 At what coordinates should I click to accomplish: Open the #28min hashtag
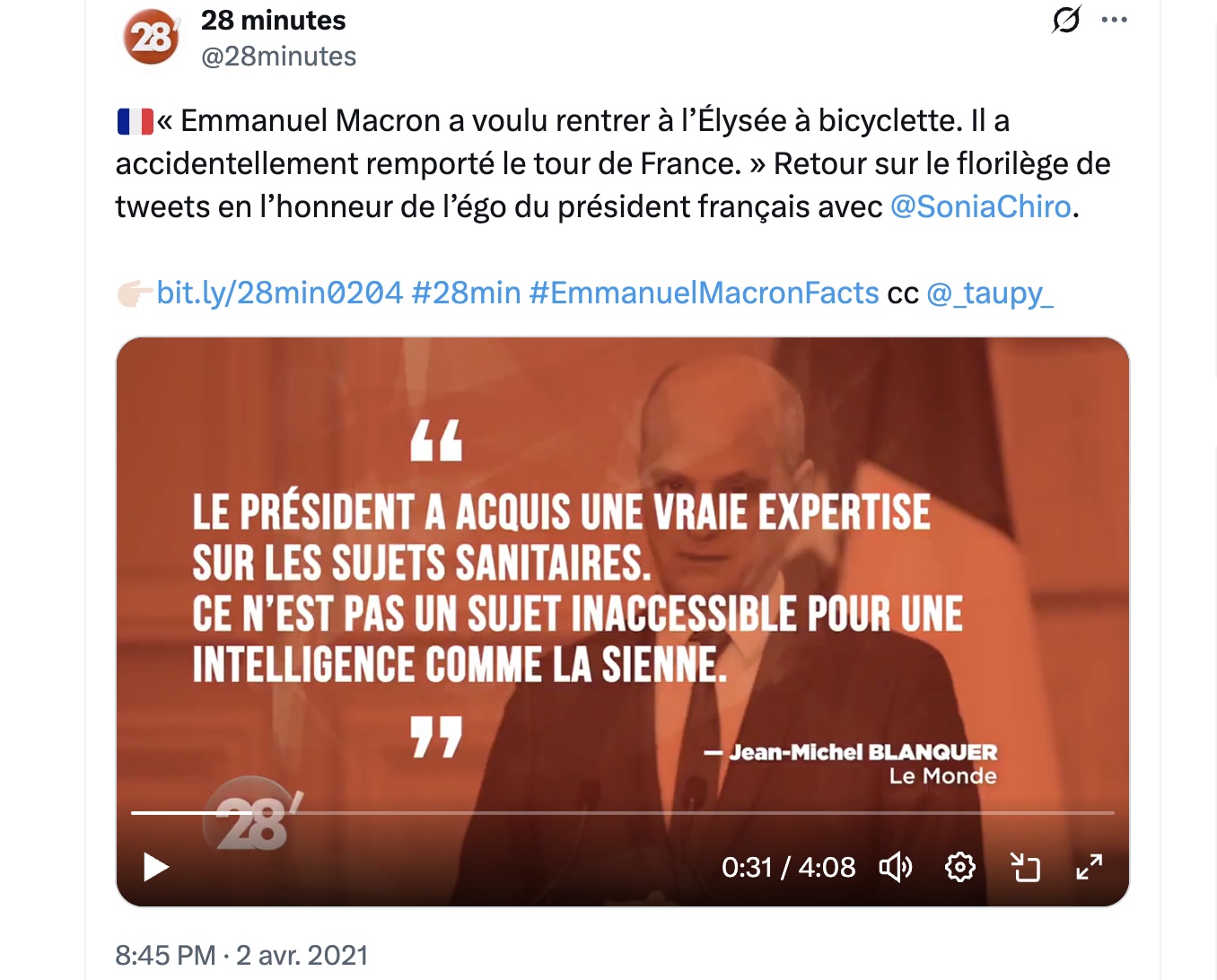466,293
